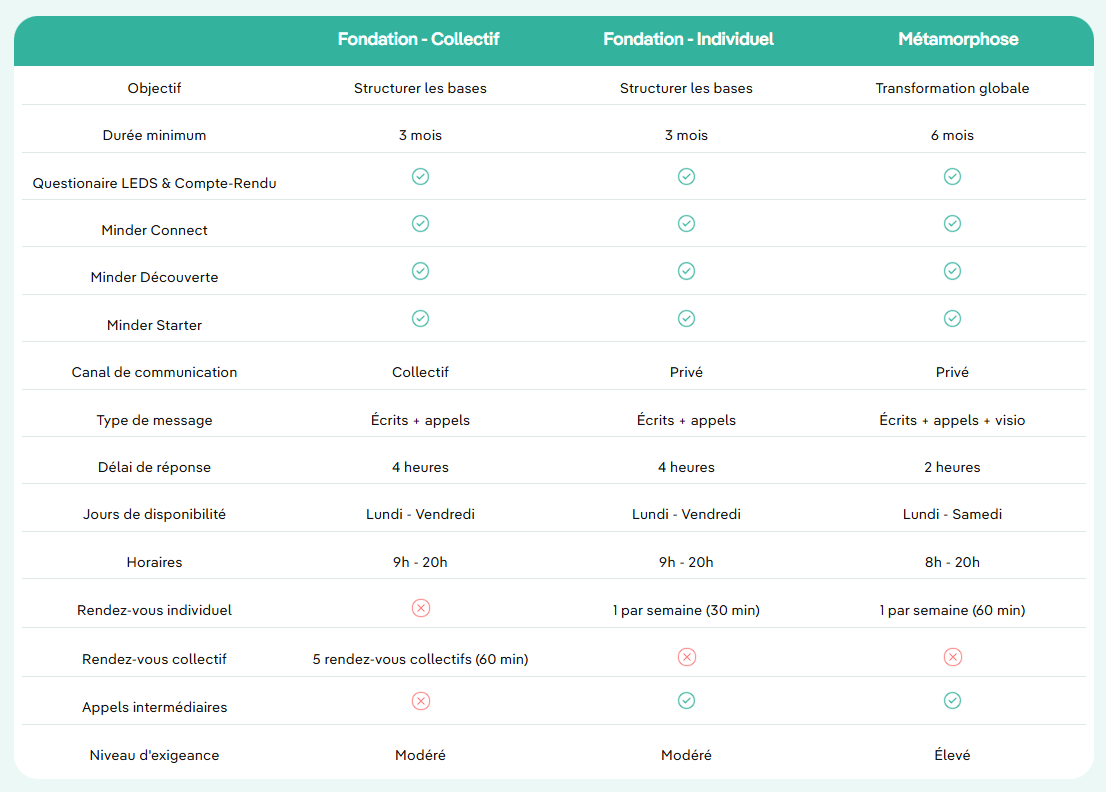Click the "Lundi - Samedi" availability cell

(x=952, y=514)
